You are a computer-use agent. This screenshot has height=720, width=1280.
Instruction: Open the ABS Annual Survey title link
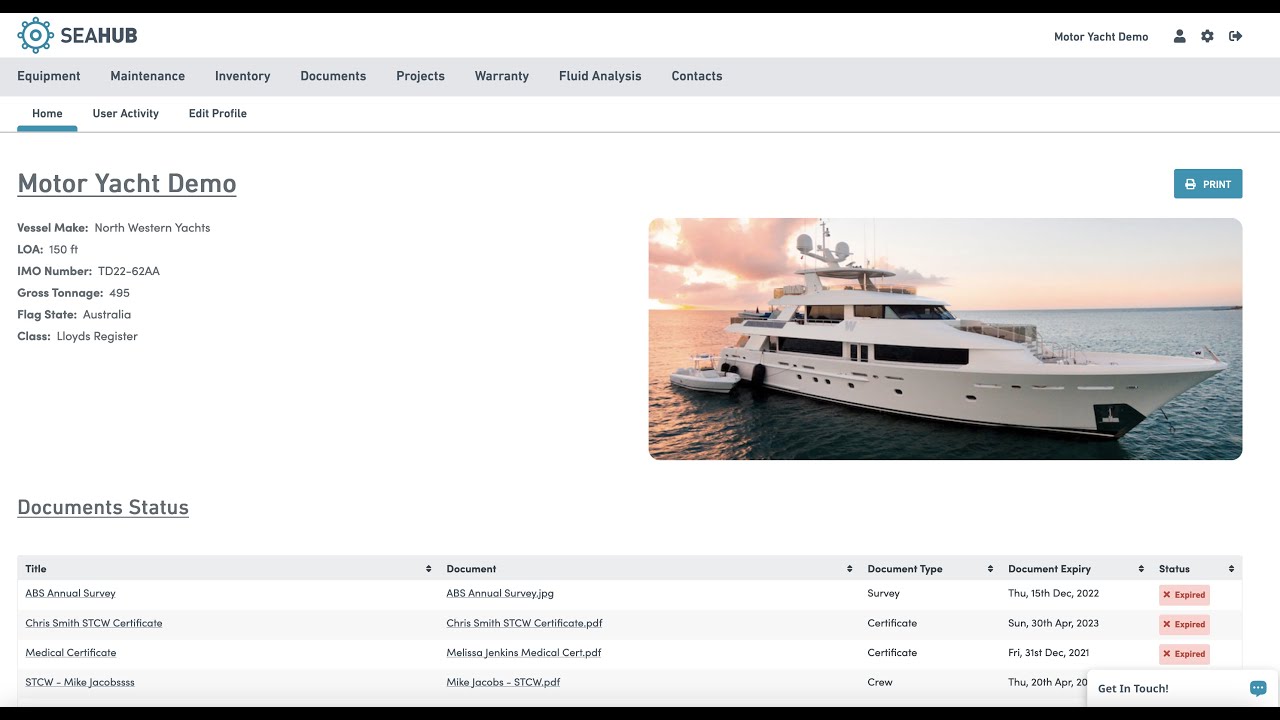70,593
